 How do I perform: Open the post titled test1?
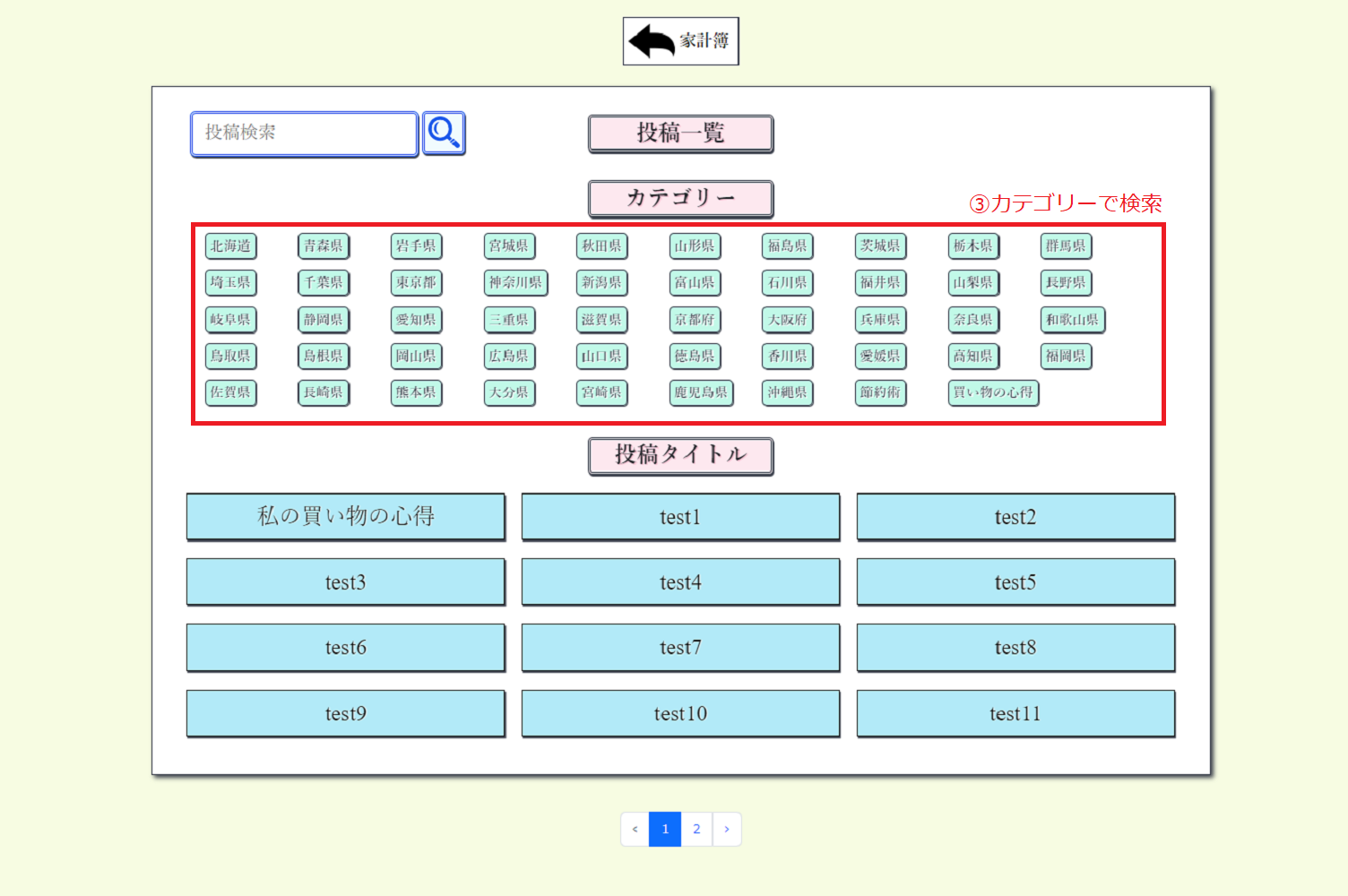point(681,517)
